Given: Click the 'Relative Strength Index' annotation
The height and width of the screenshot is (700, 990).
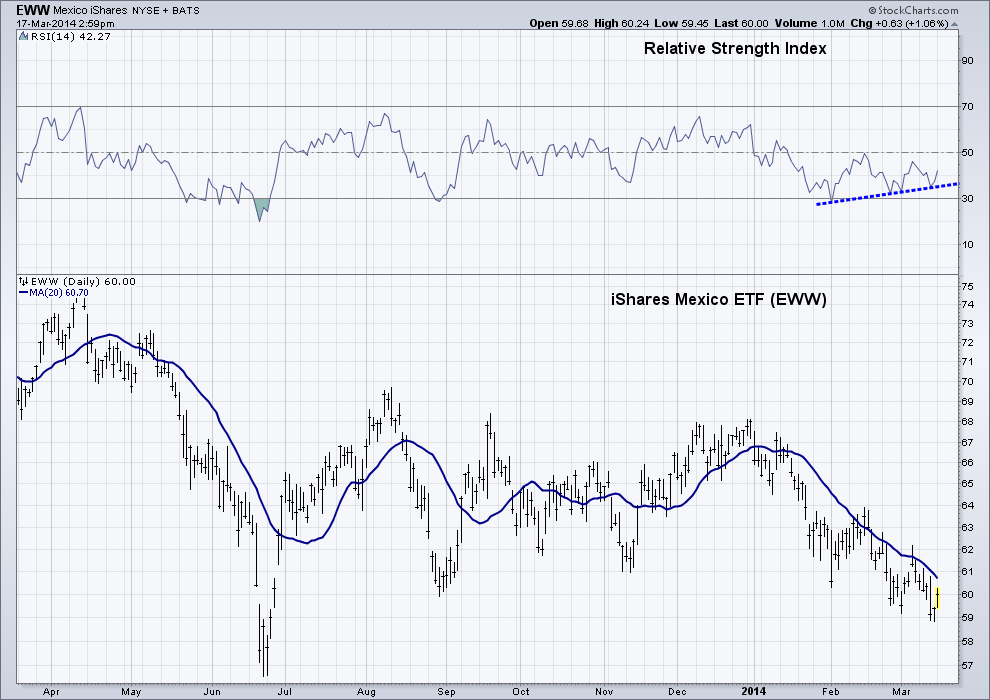Looking at the screenshot, I should click(735, 49).
